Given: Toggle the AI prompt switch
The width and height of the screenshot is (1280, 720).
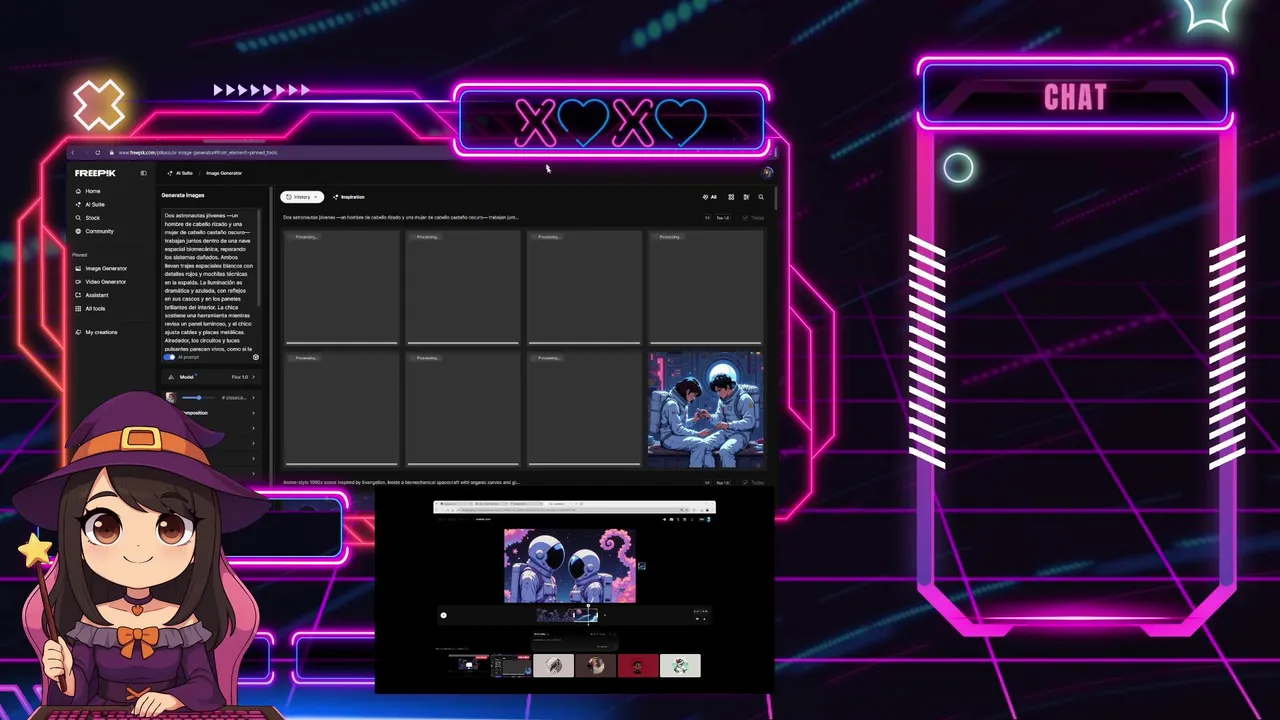Looking at the screenshot, I should point(169,357).
